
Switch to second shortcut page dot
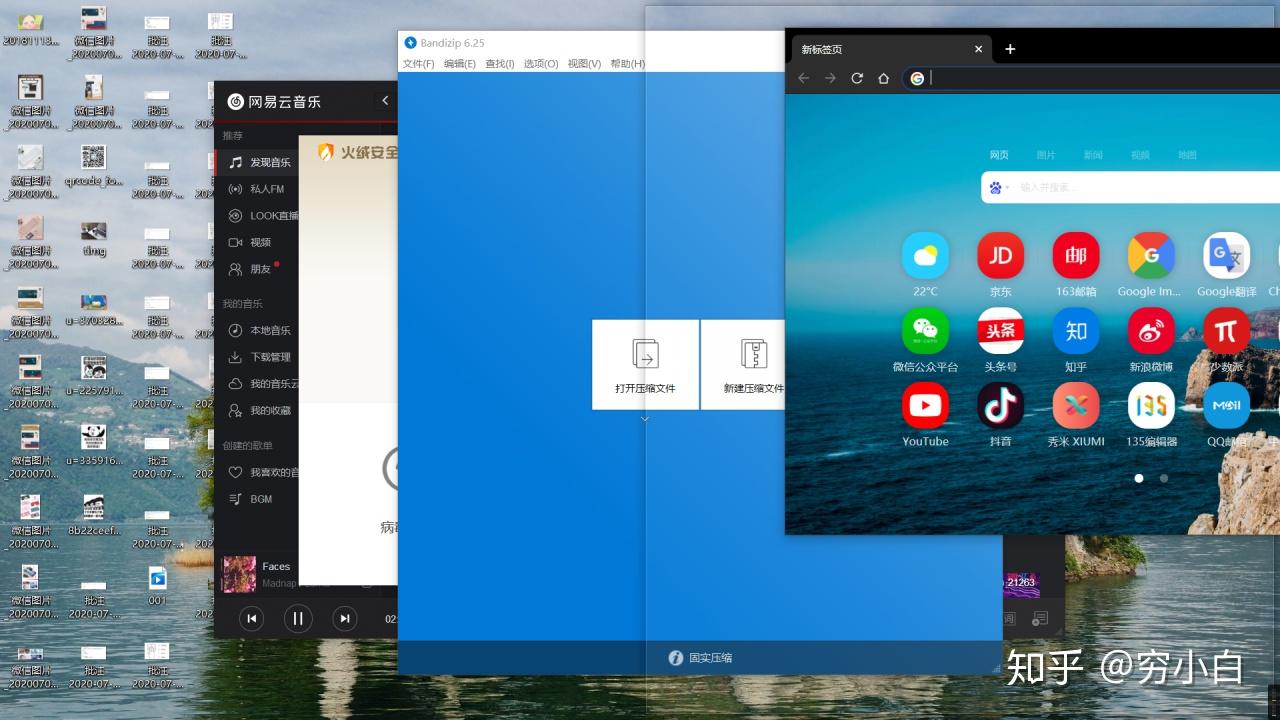point(1164,478)
